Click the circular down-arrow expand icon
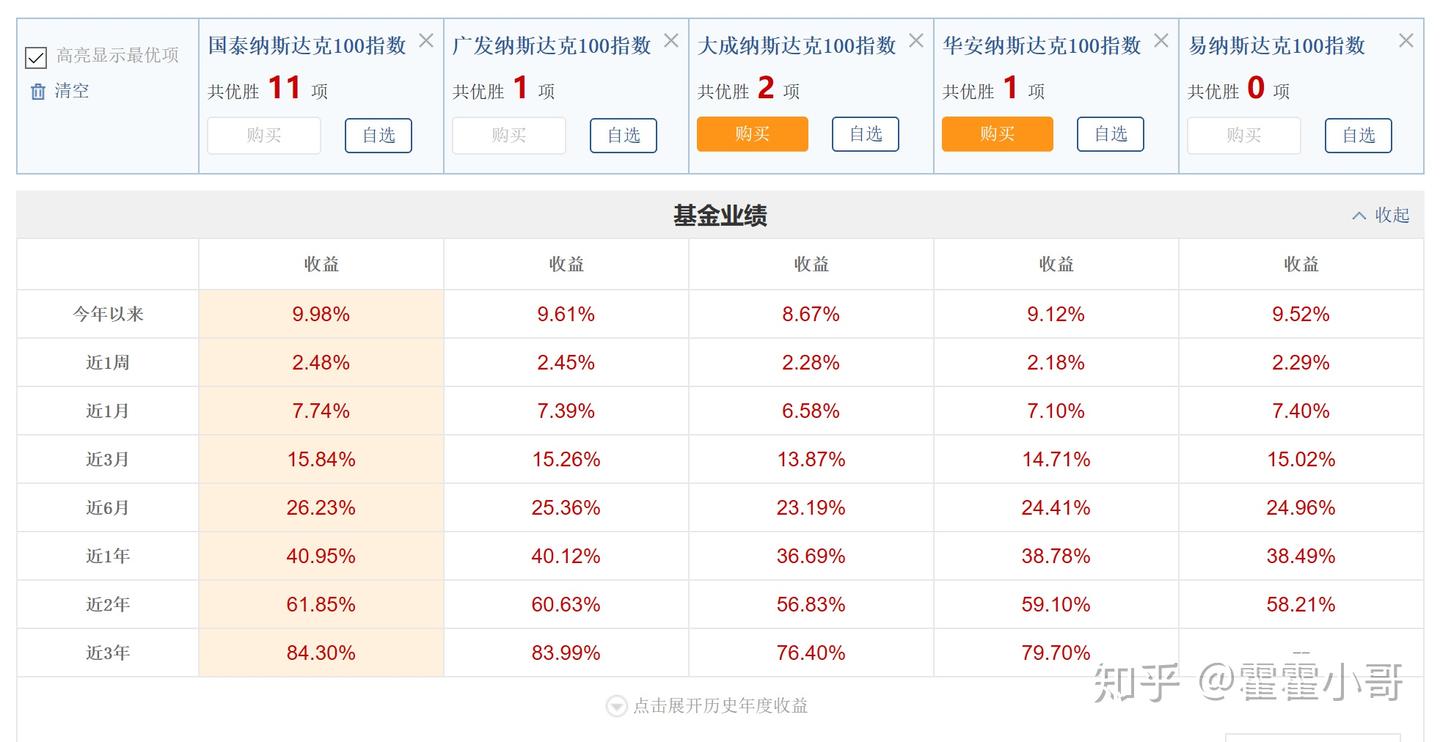Screen dimensions: 1440x742 click(x=616, y=705)
